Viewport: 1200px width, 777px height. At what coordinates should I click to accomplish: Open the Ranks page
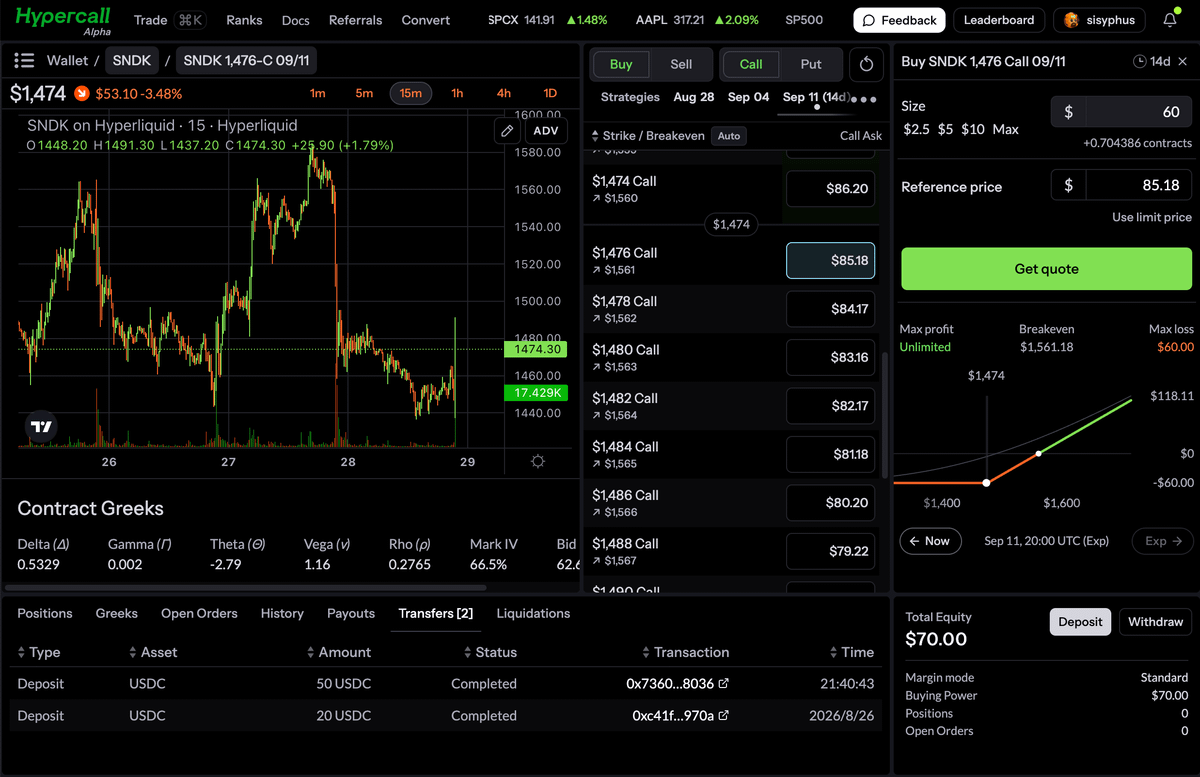tap(244, 20)
